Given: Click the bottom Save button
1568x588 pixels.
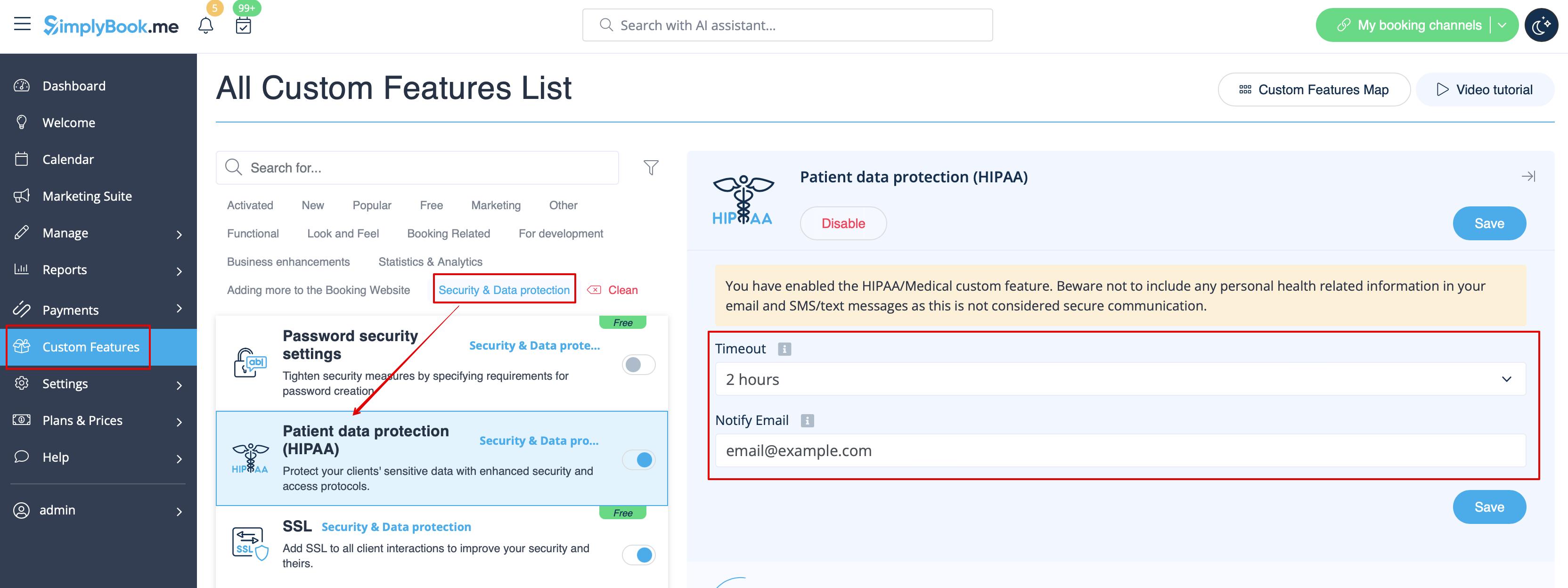Looking at the screenshot, I should tap(1489, 507).
